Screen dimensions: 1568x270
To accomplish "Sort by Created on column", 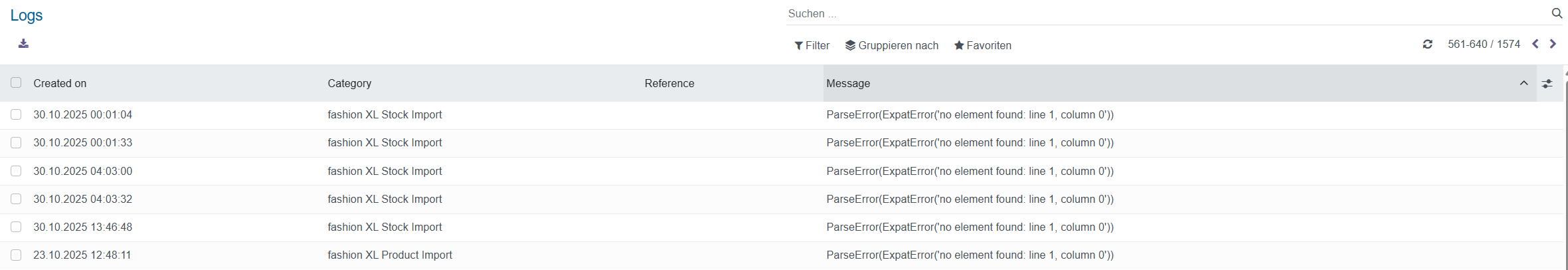I will [x=60, y=83].
